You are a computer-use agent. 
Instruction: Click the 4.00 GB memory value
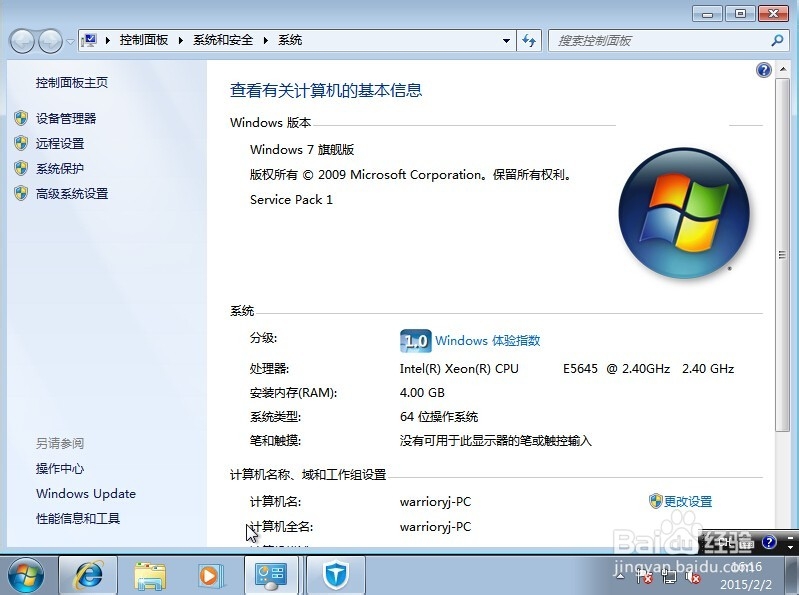click(x=422, y=393)
